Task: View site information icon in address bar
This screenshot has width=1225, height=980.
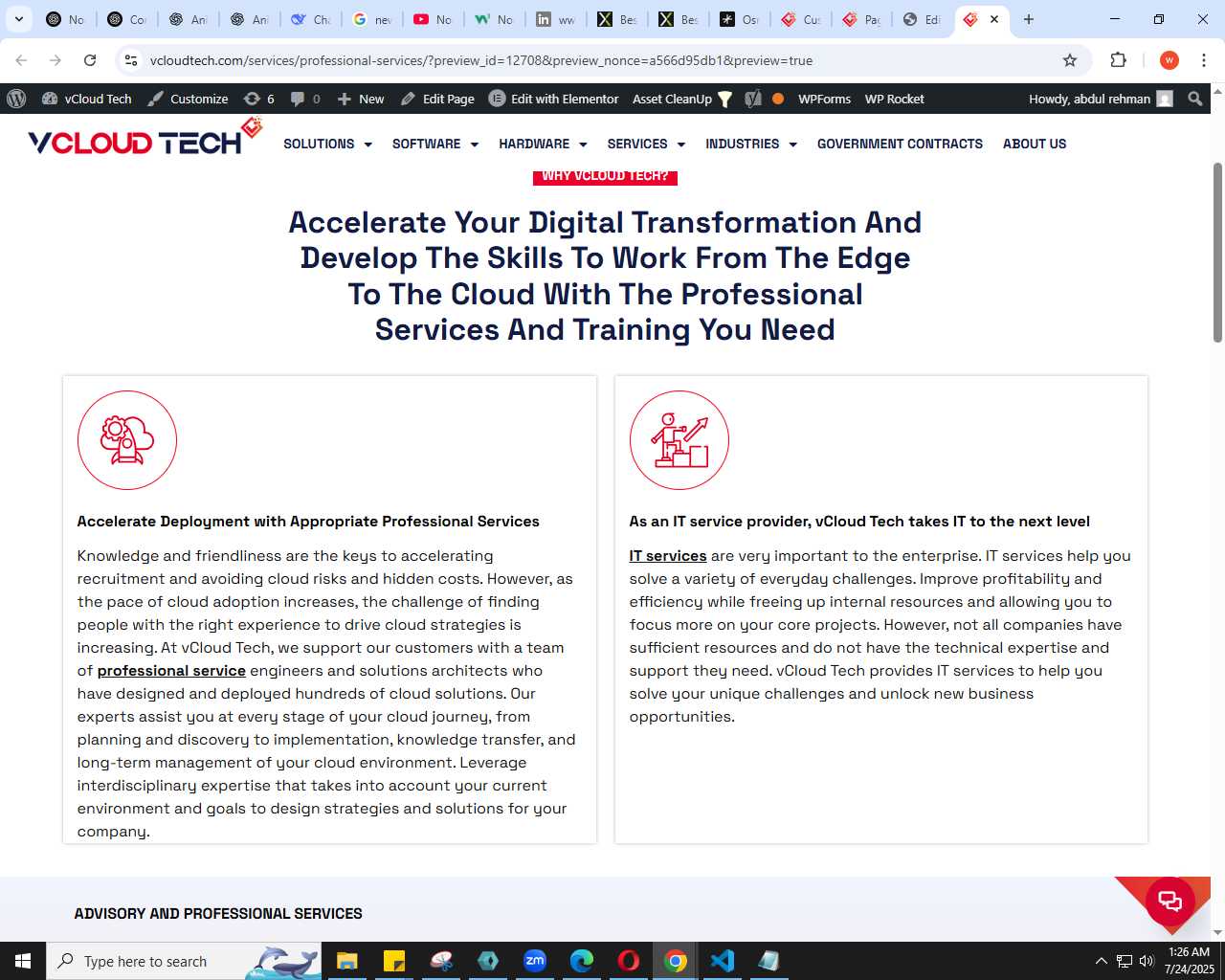Action: 131,60
